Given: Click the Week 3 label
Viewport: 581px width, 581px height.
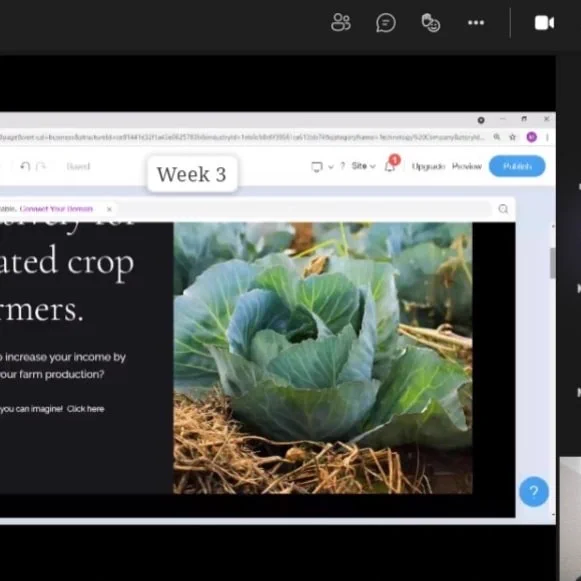Looking at the screenshot, I should tap(192, 174).
